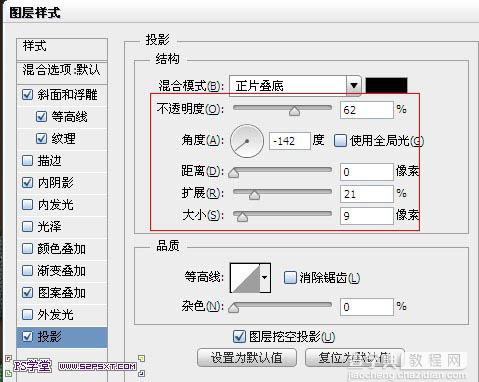This screenshot has width=479, height=382.
Task: Open the 斜面和浮雕 settings entry
Action: pyautogui.click(x=67, y=95)
